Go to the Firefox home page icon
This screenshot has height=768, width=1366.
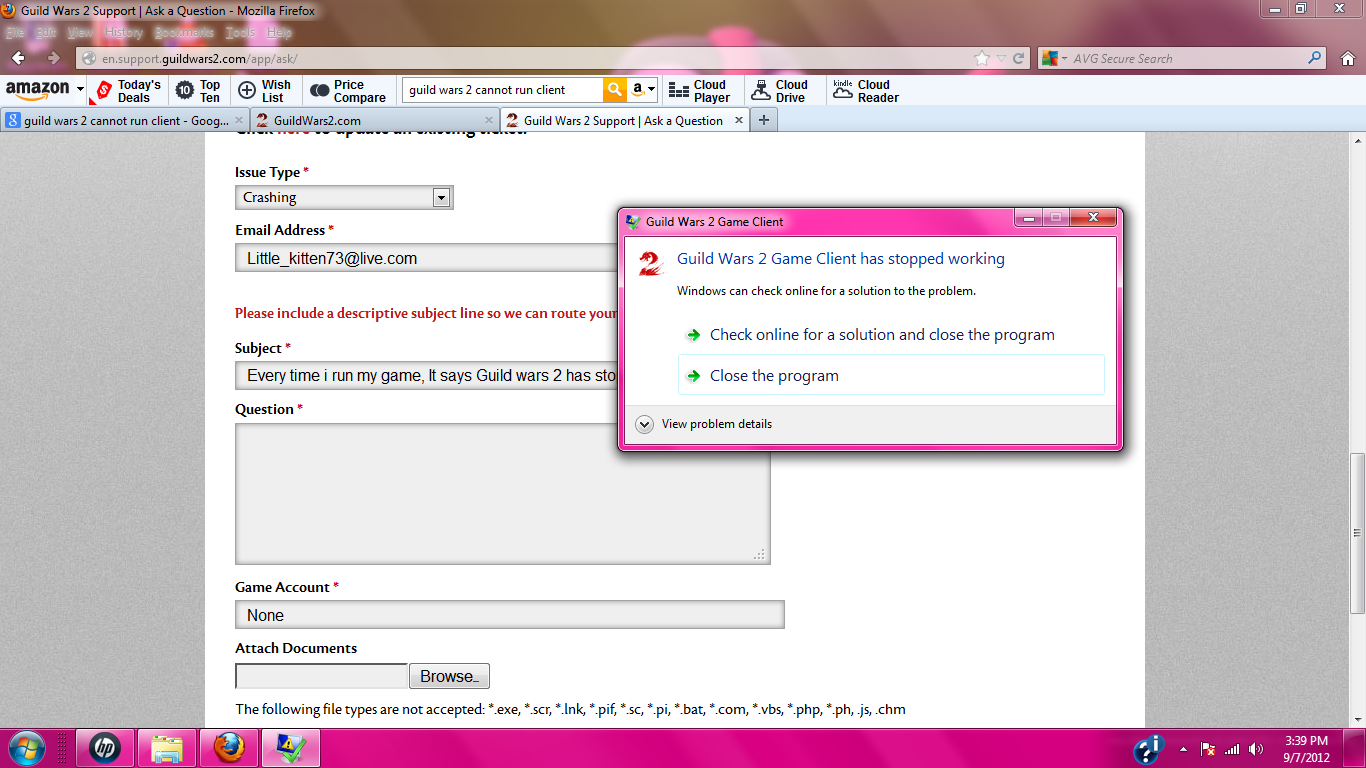(x=1348, y=58)
